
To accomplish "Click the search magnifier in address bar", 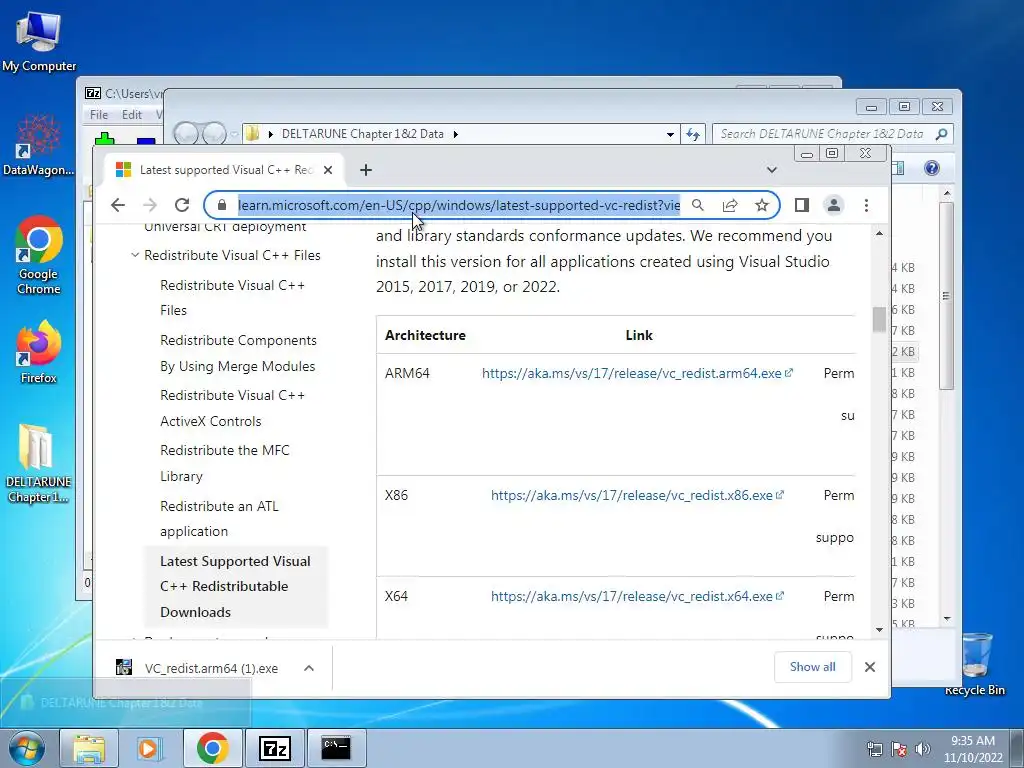I will (697, 205).
